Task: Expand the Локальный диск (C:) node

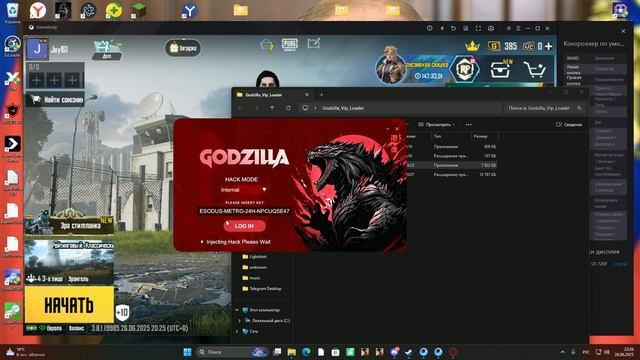Action: 240,321
